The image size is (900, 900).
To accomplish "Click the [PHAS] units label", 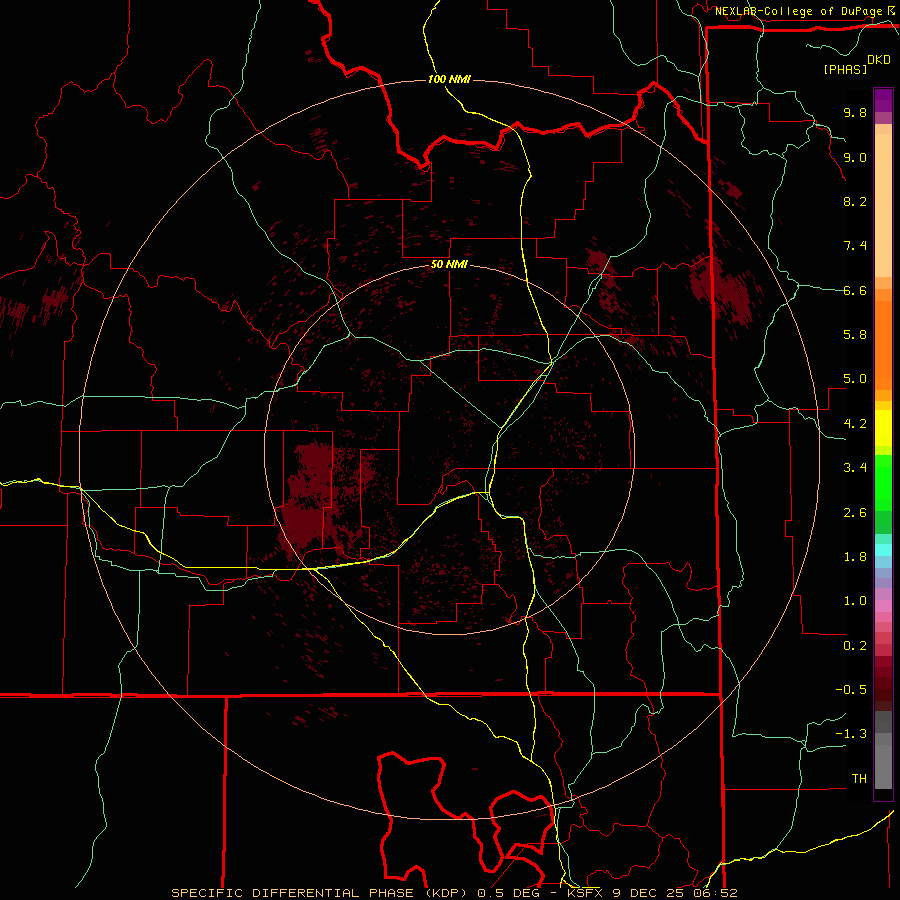I will pyautogui.click(x=845, y=69).
